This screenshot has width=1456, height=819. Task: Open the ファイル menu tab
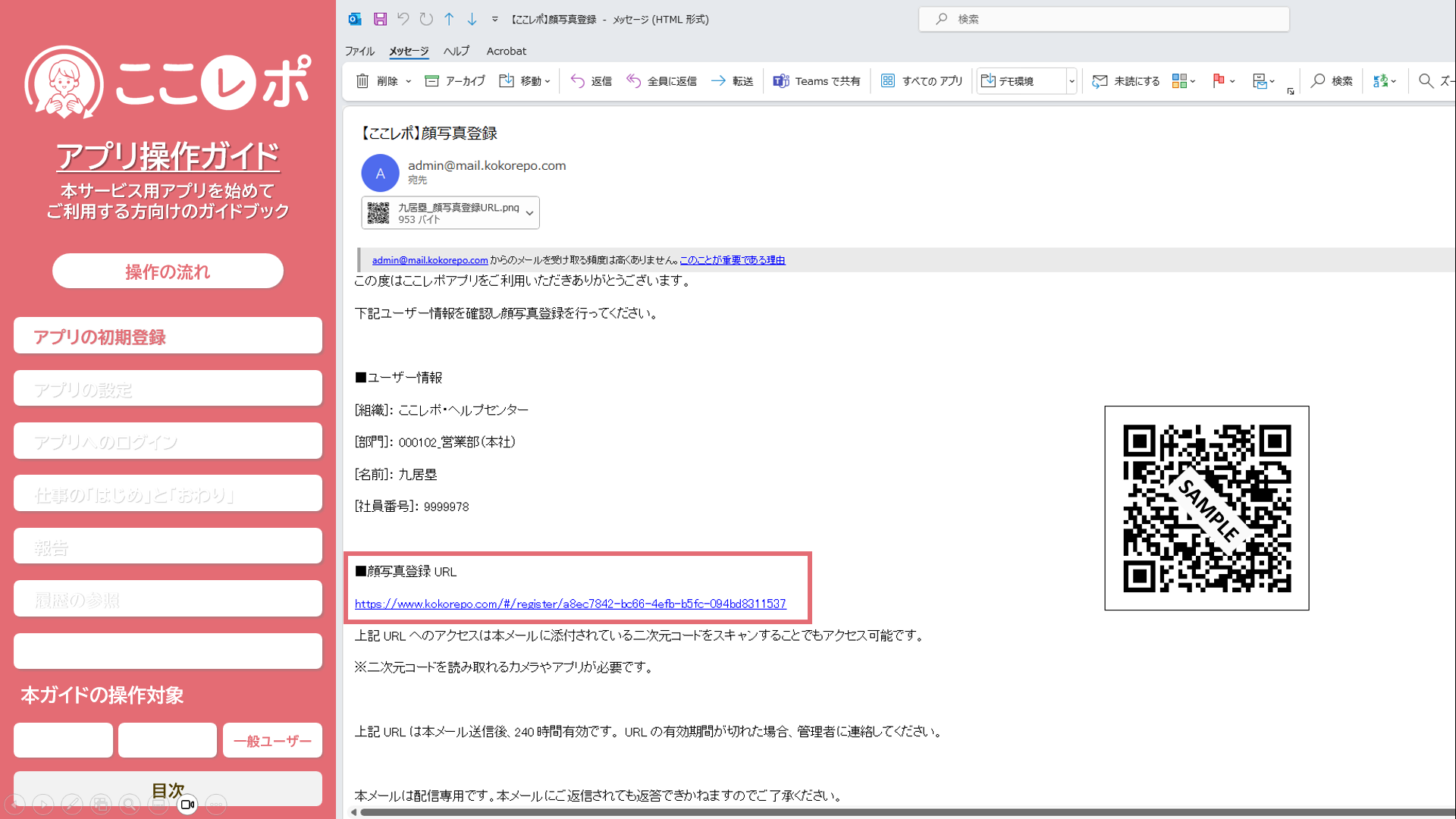359,51
